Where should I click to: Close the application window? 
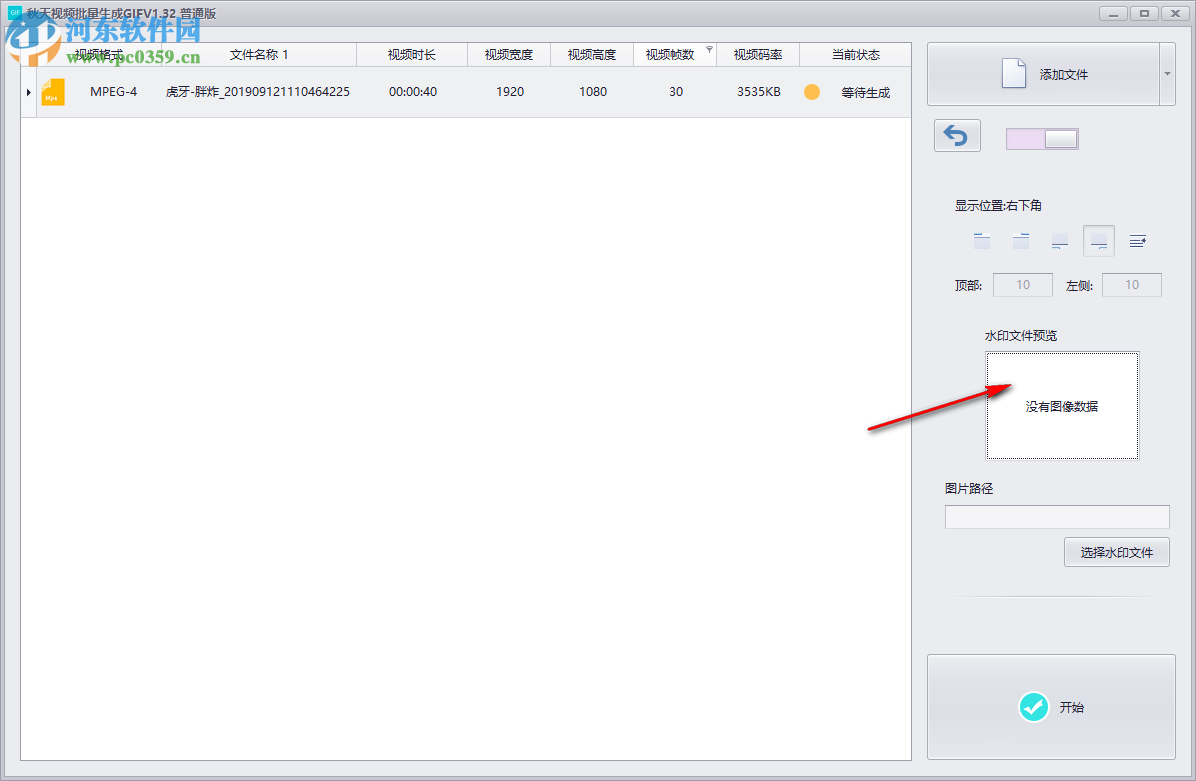[x=1175, y=14]
